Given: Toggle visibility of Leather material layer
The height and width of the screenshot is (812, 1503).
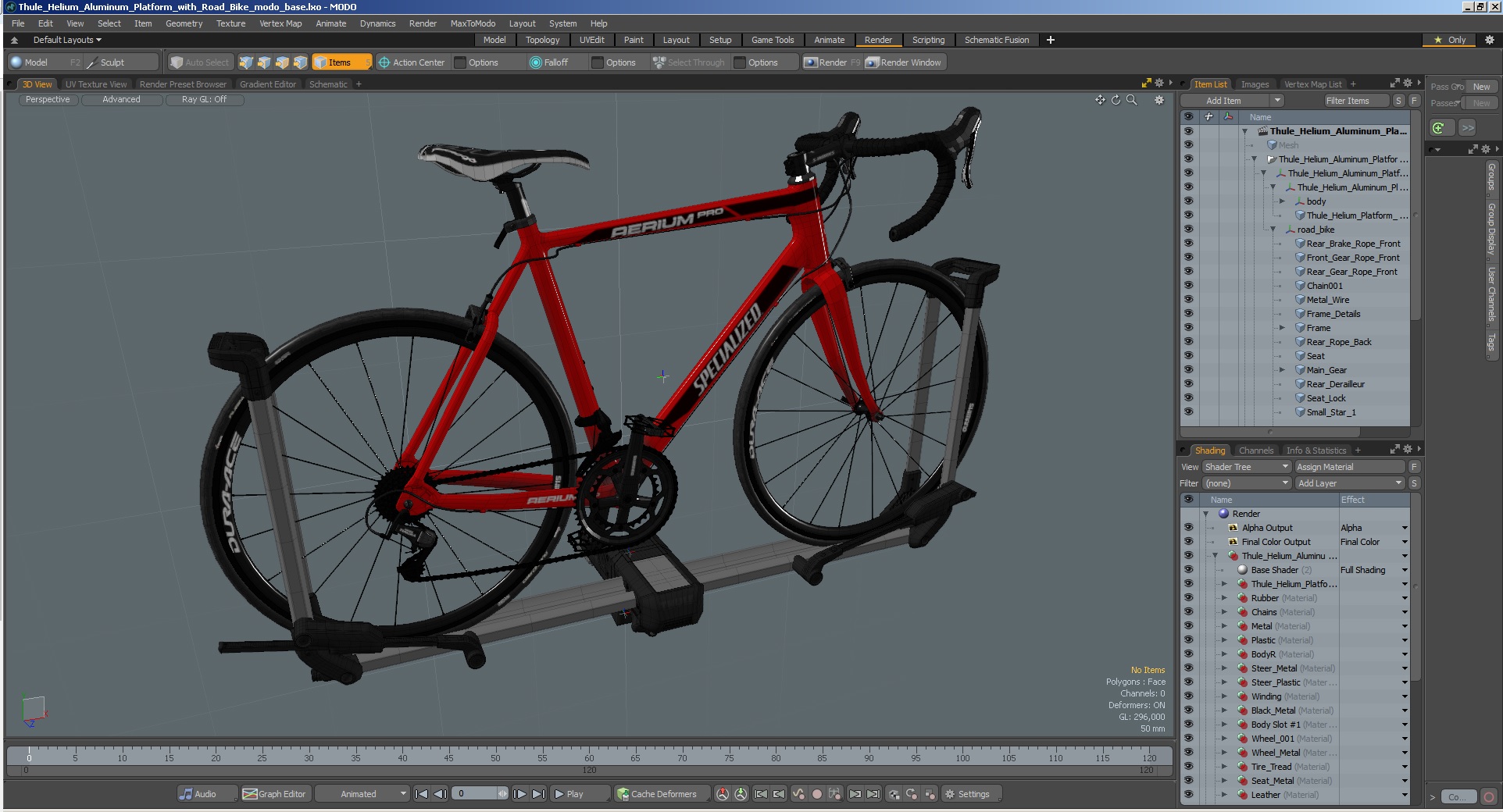Looking at the screenshot, I should pos(1188,795).
